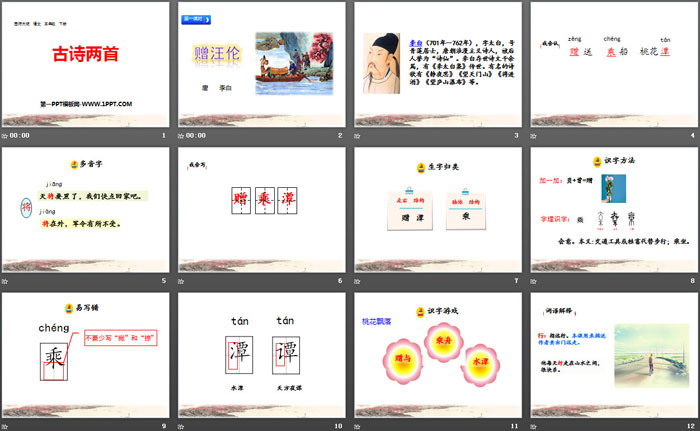Click the animation star icon under slide 1

point(5,134)
